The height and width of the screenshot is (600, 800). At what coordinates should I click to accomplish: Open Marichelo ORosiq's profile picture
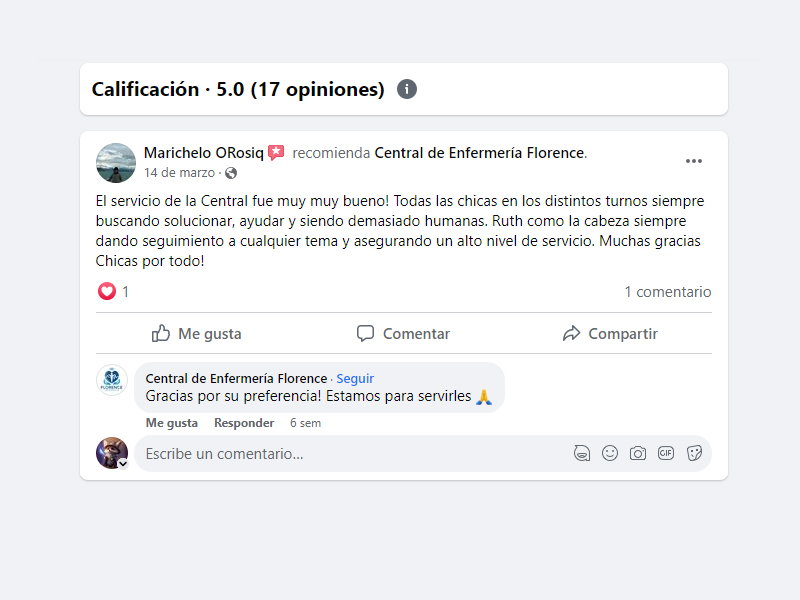click(116, 163)
